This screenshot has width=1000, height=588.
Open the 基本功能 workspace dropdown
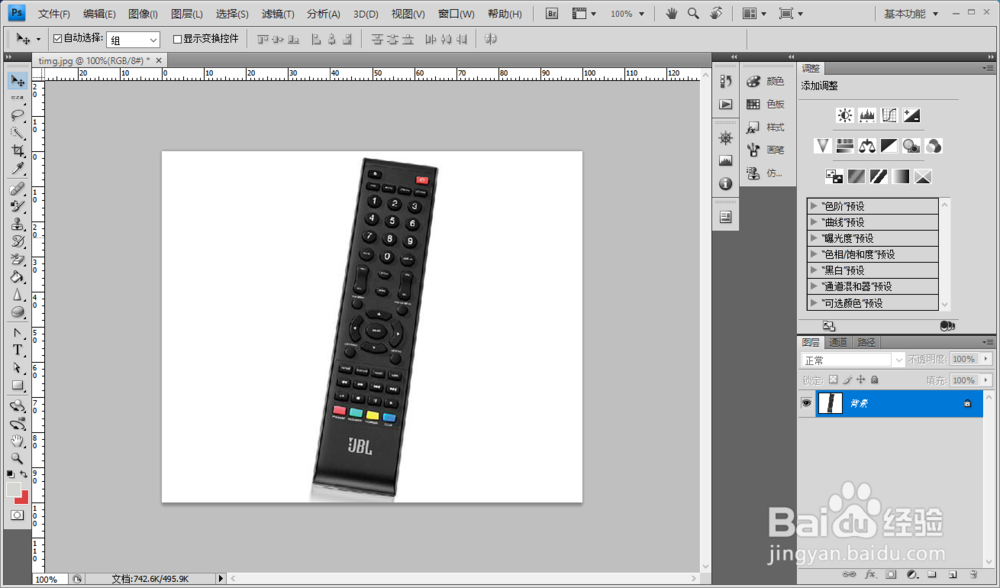[911, 13]
